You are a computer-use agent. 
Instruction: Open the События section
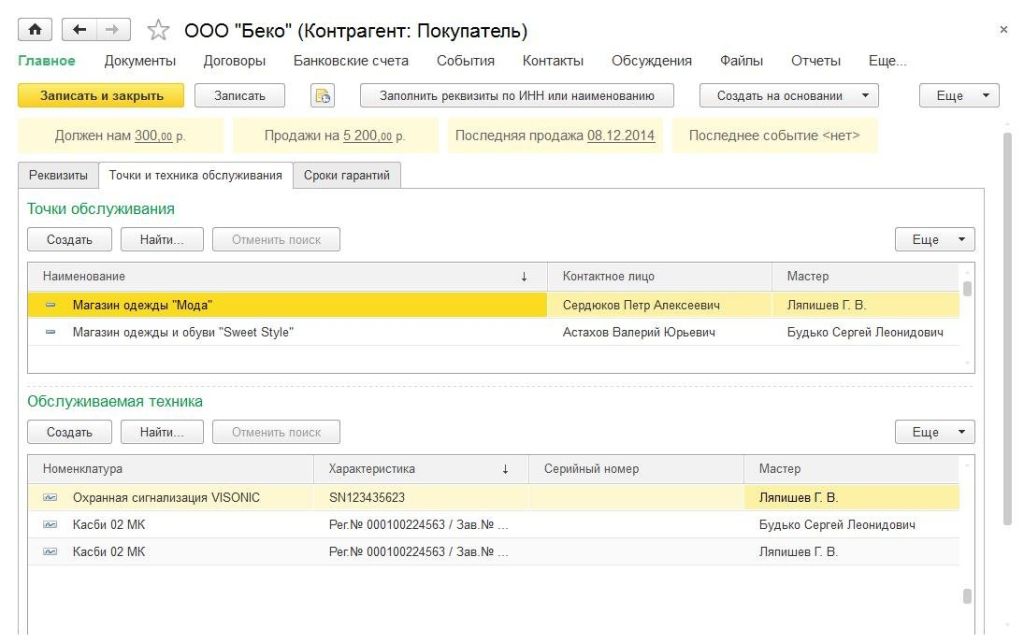[x=465, y=61]
